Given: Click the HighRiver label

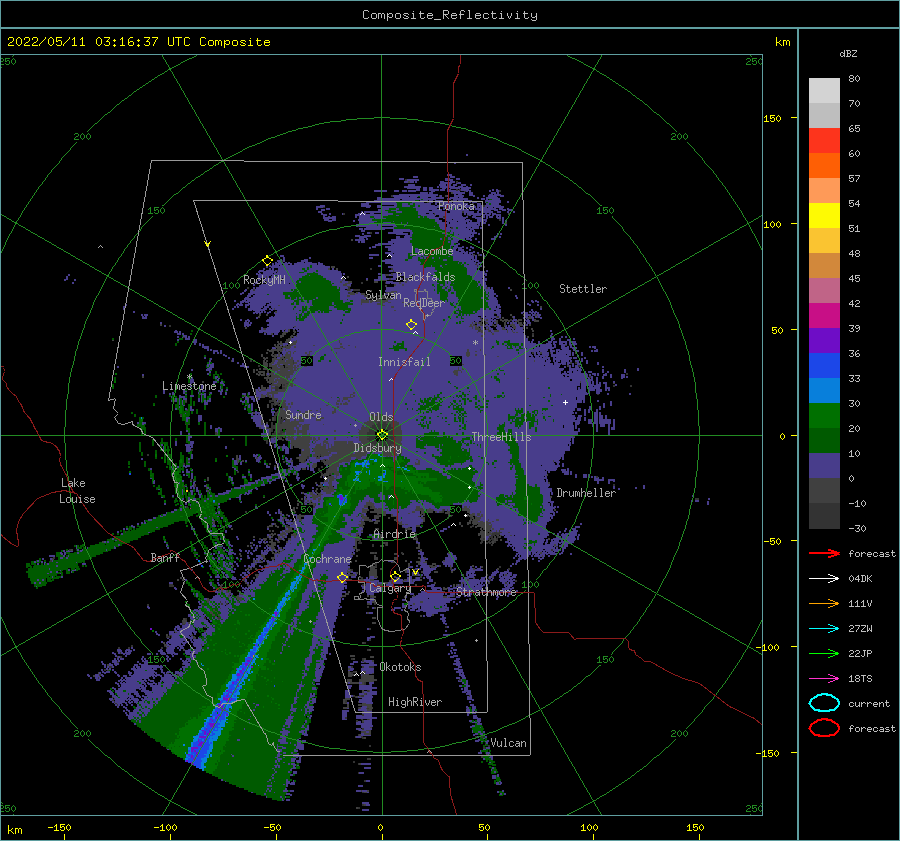Looking at the screenshot, I should 414,702.
